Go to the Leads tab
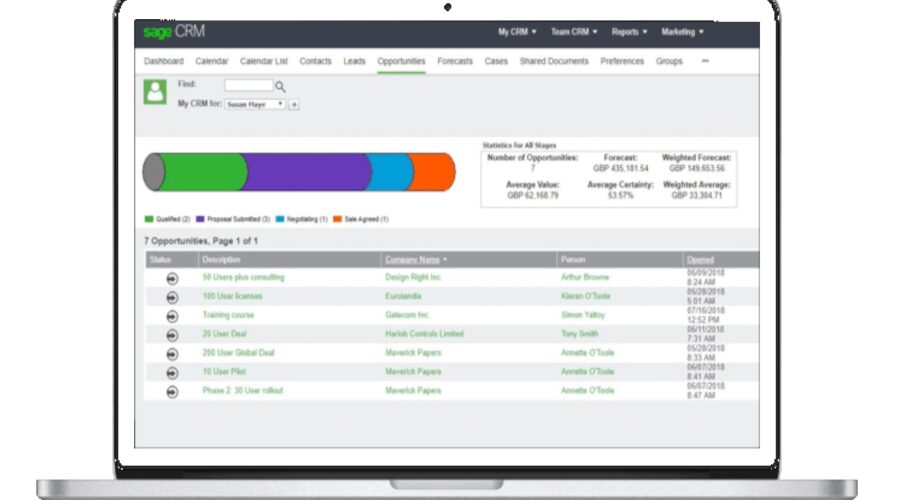Viewport: 900px width, 500px height. point(354,61)
